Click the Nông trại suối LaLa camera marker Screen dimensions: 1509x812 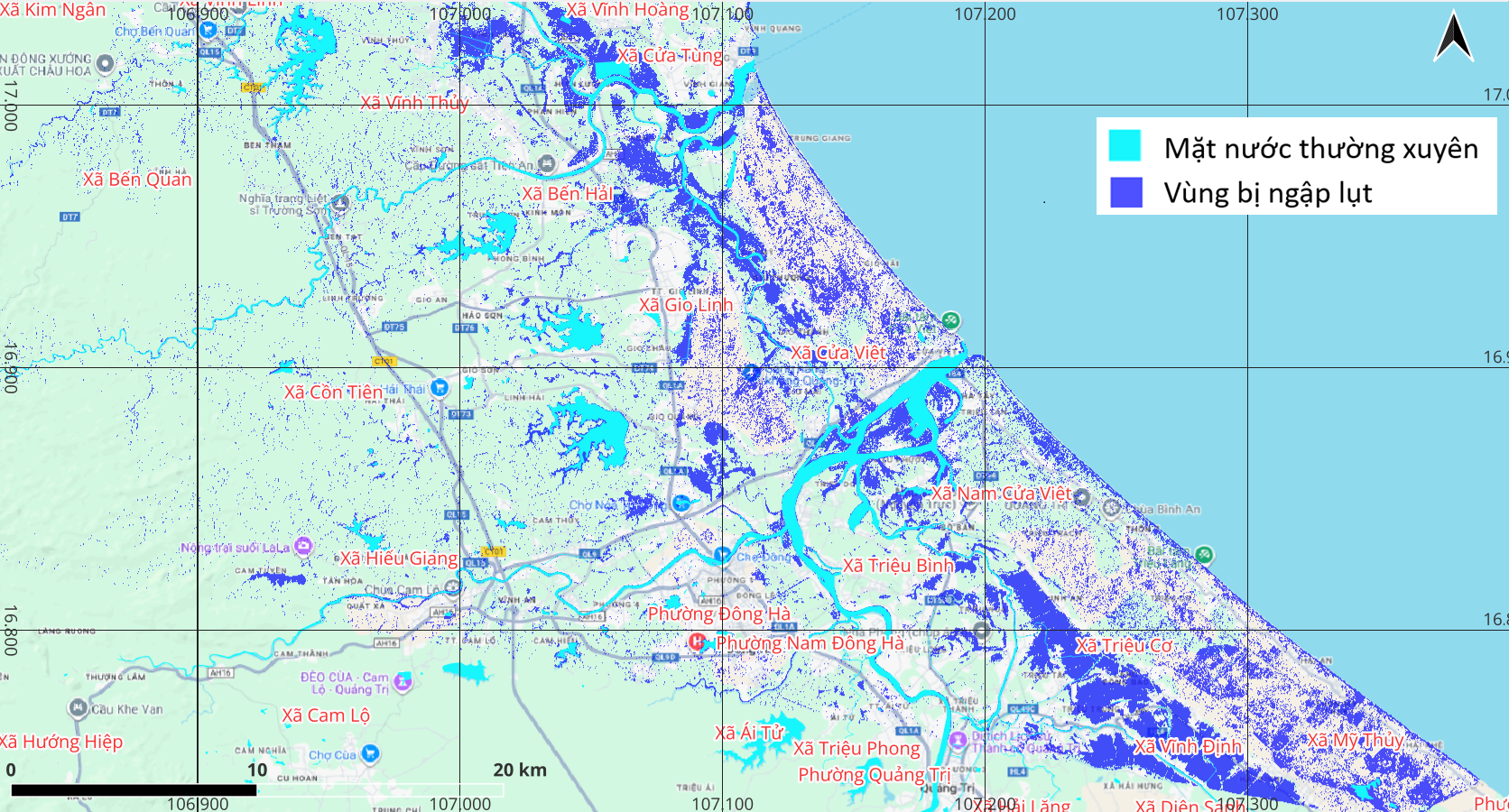click(303, 546)
